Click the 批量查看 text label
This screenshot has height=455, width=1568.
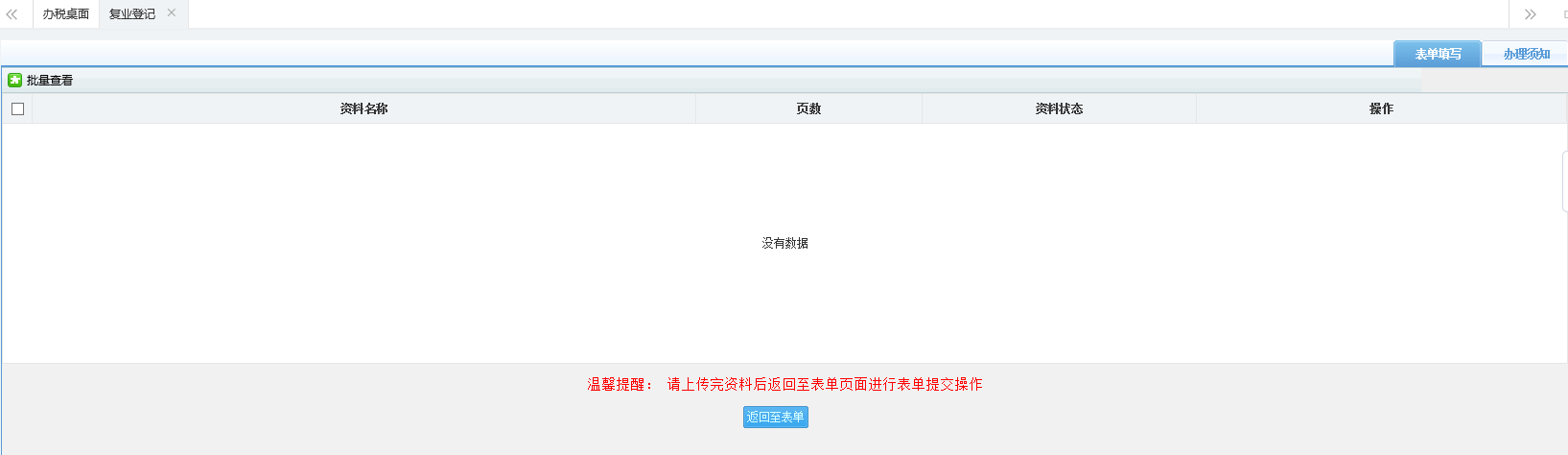pyautogui.click(x=50, y=81)
